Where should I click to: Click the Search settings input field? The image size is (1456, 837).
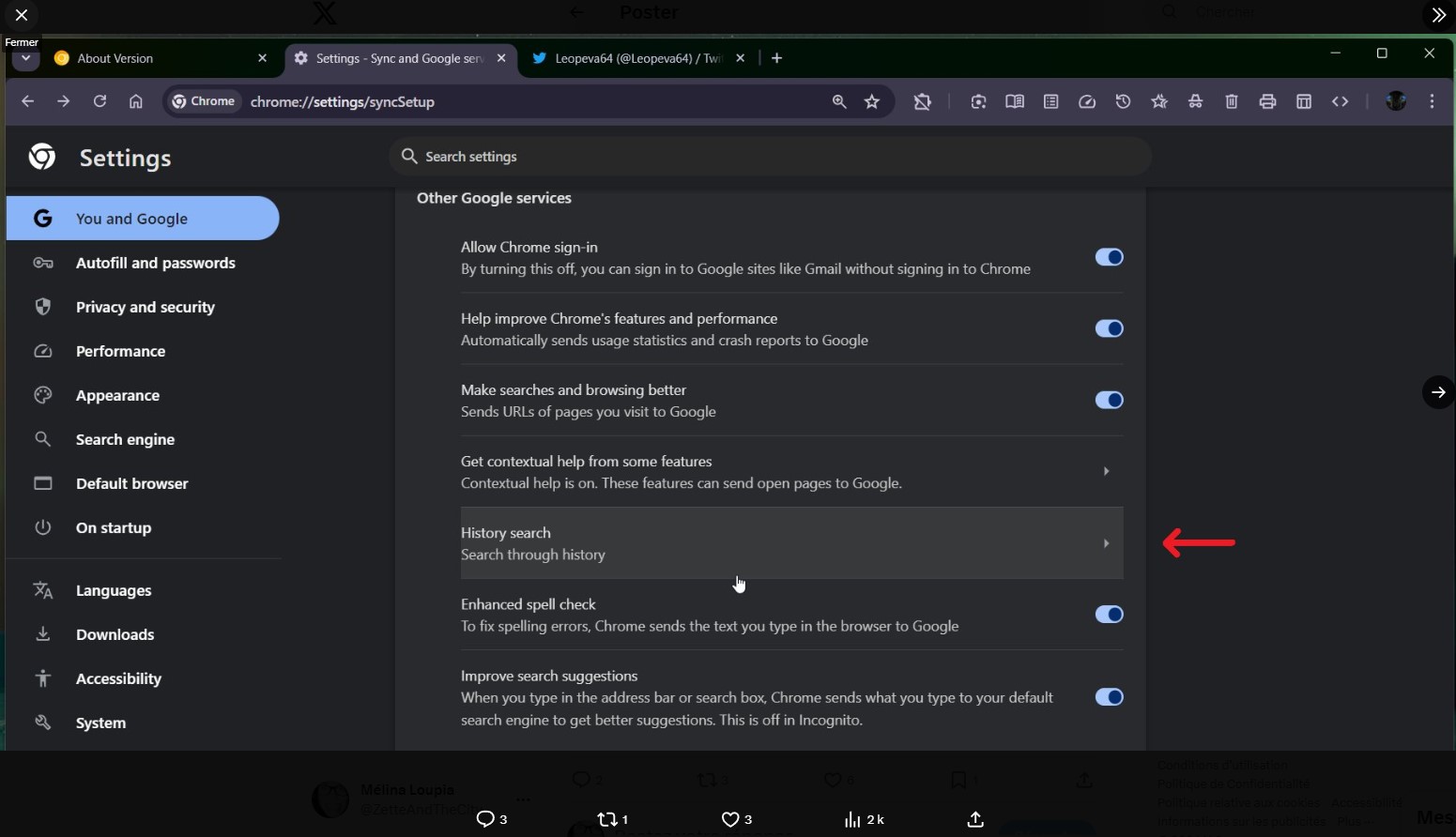coord(770,157)
